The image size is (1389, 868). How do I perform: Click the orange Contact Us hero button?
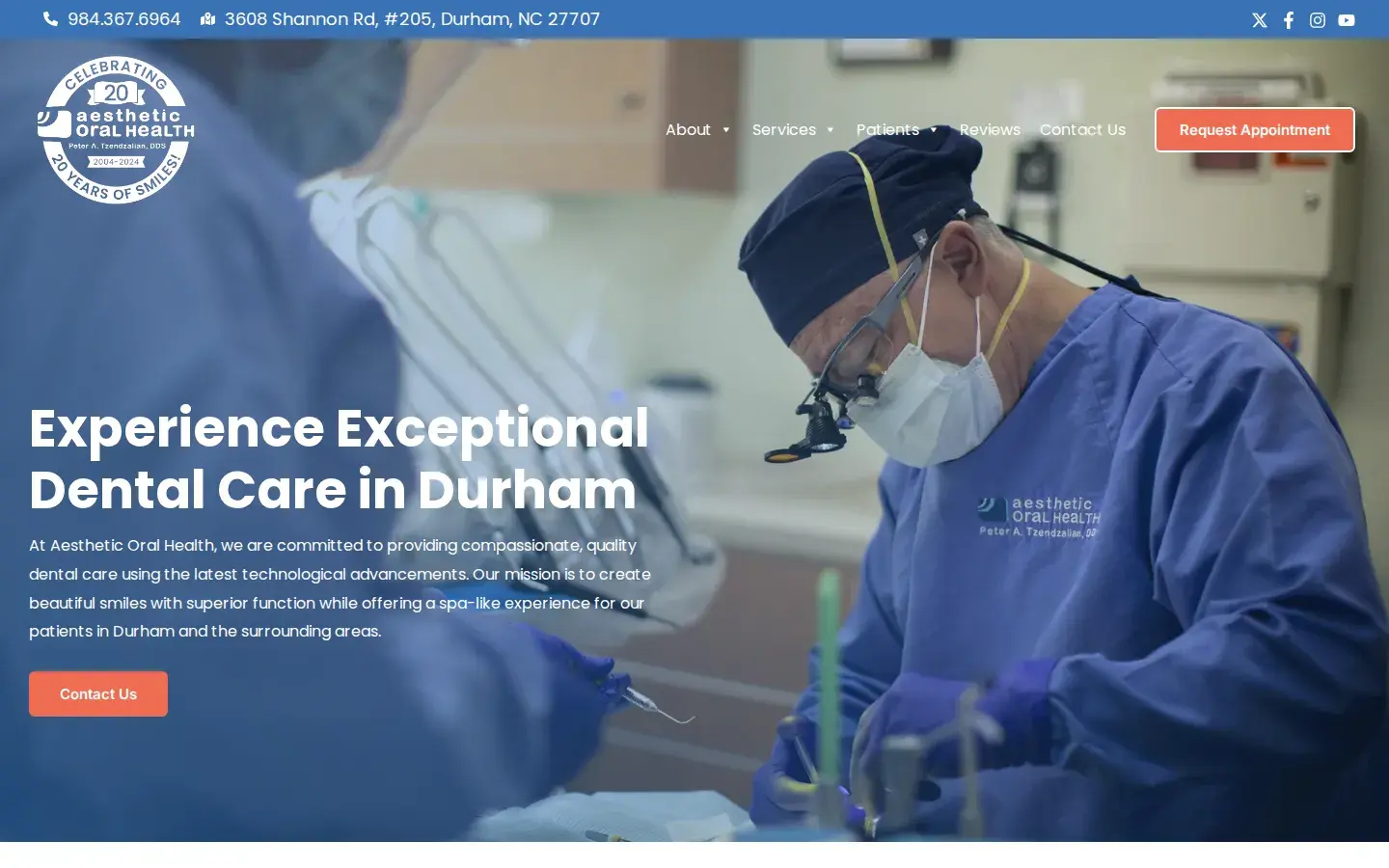(x=98, y=694)
